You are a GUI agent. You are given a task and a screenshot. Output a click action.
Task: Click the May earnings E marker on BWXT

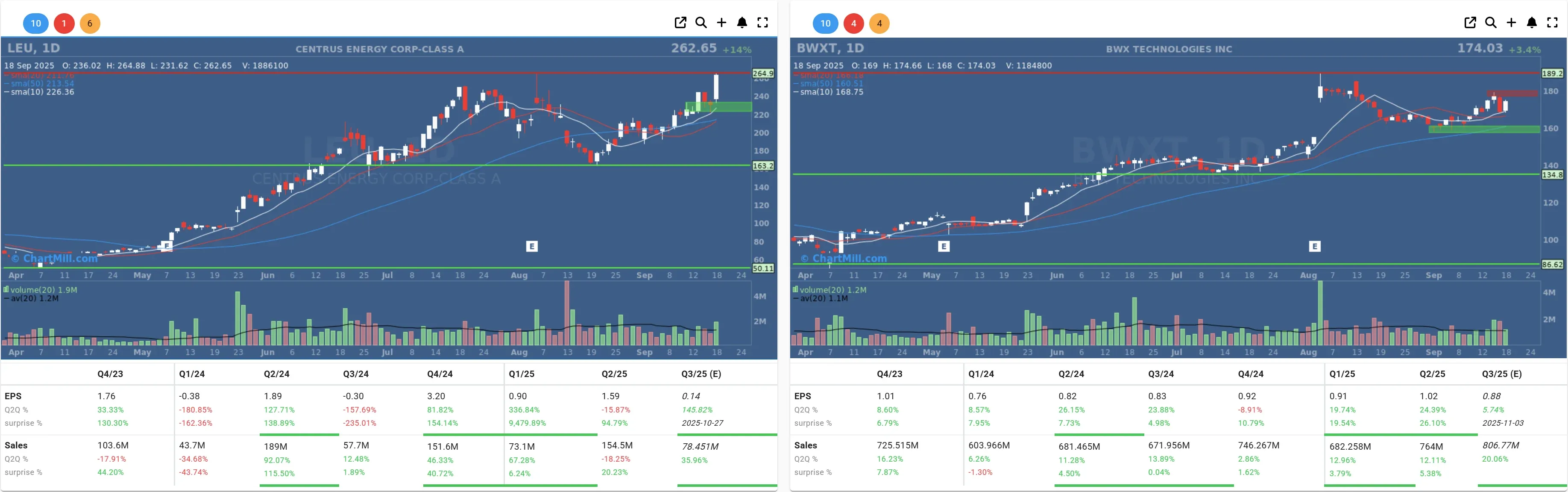(944, 246)
